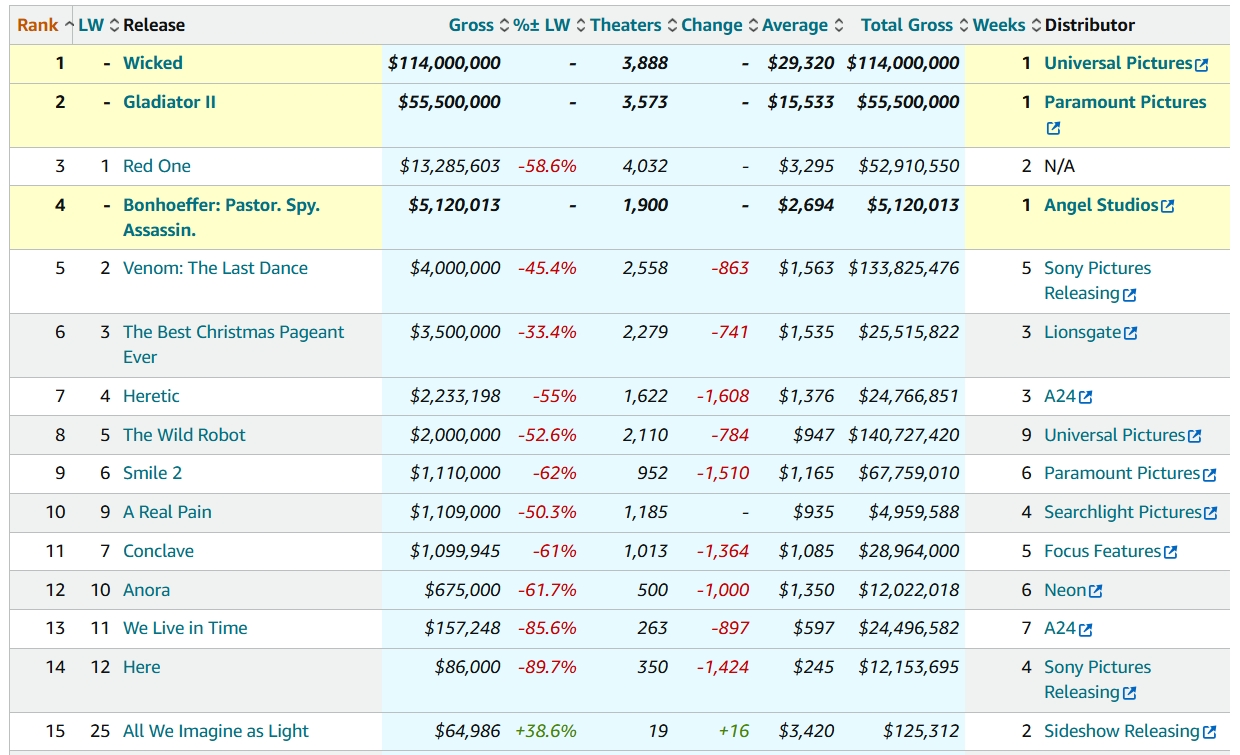Viewport: 1240px width, 755px height.
Task: Select Wicked's average $29,320
Action: pyautogui.click(x=801, y=63)
